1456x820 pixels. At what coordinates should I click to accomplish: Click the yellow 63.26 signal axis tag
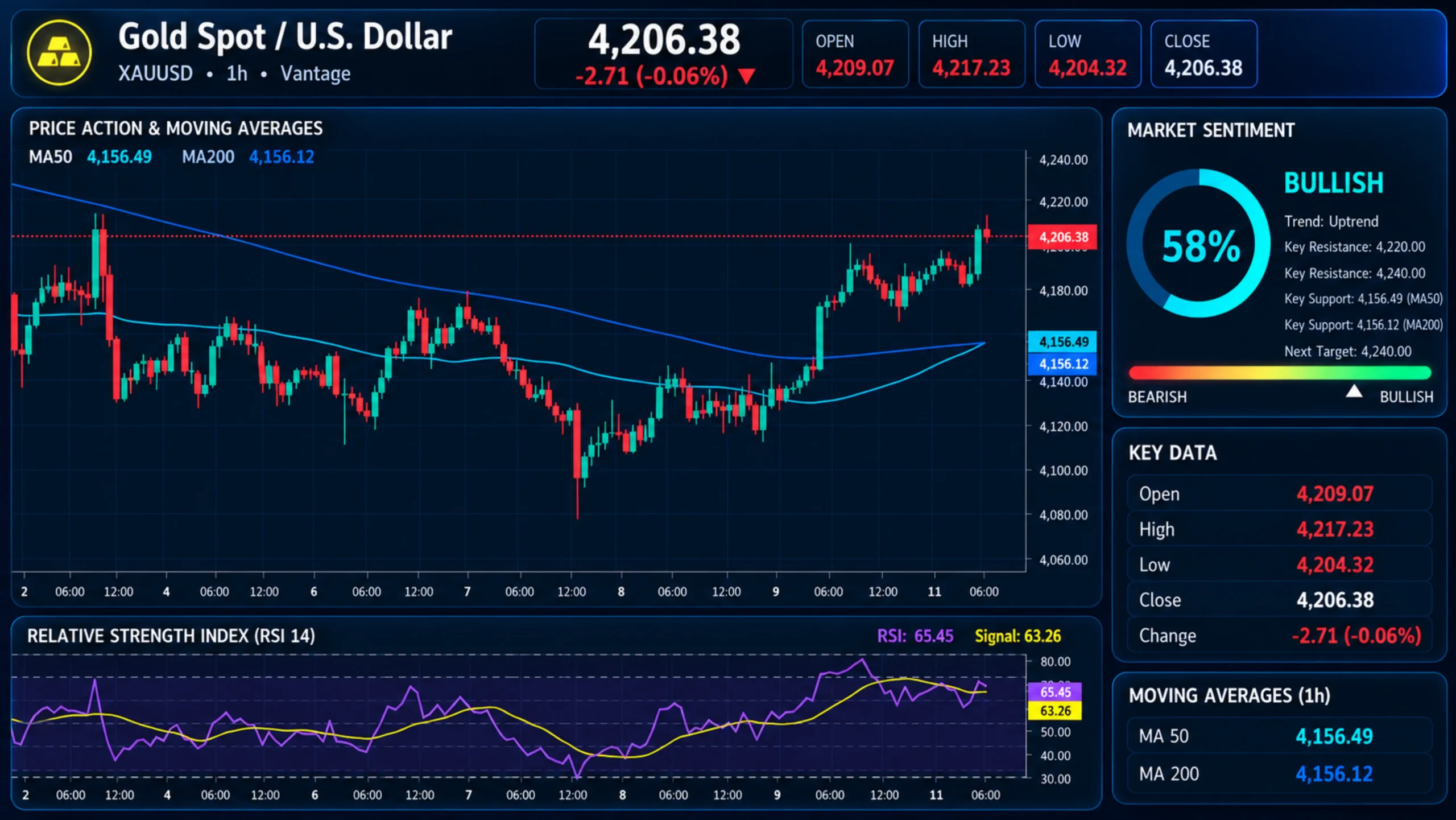pos(1055,711)
